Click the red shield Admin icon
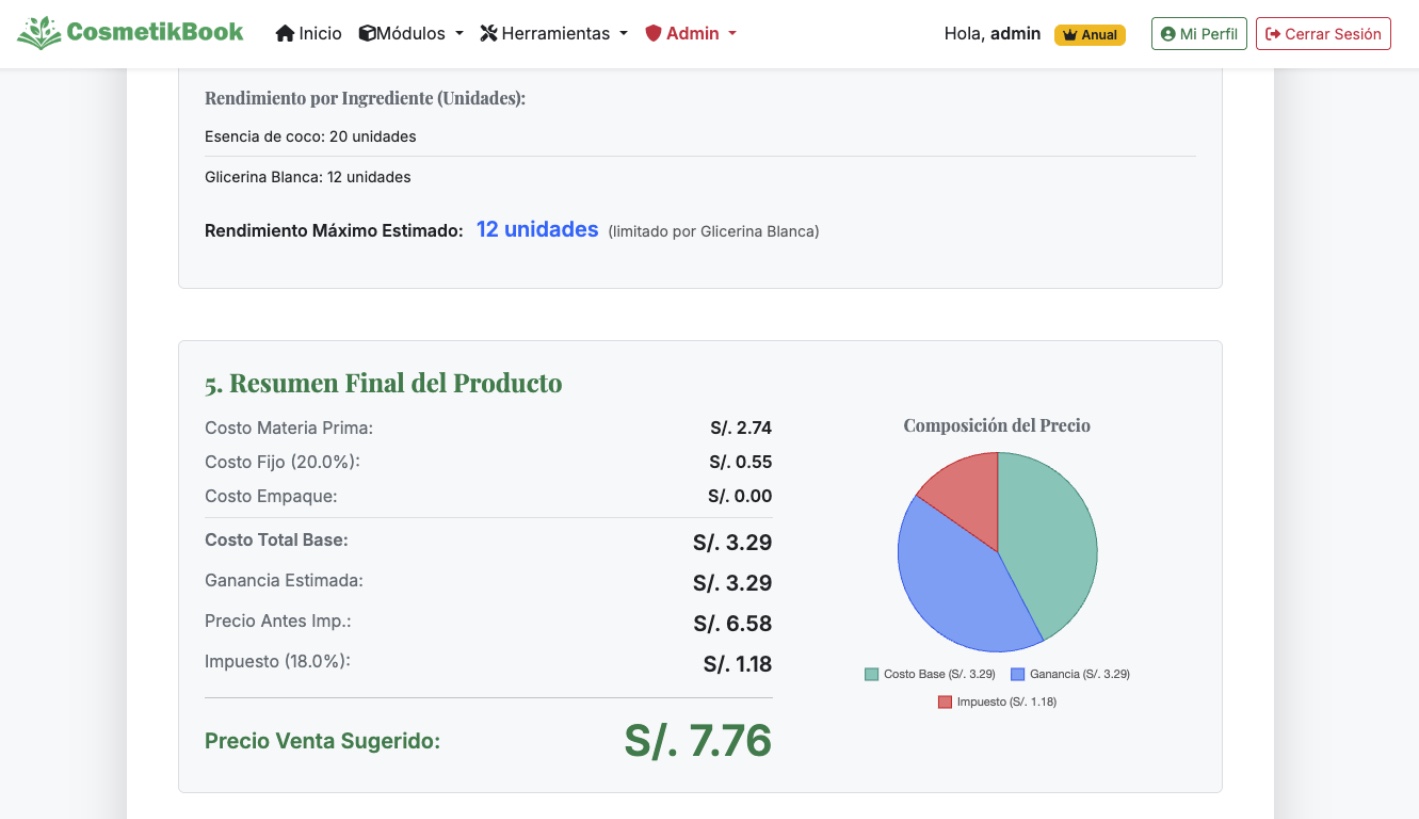The image size is (1419, 819). (653, 34)
